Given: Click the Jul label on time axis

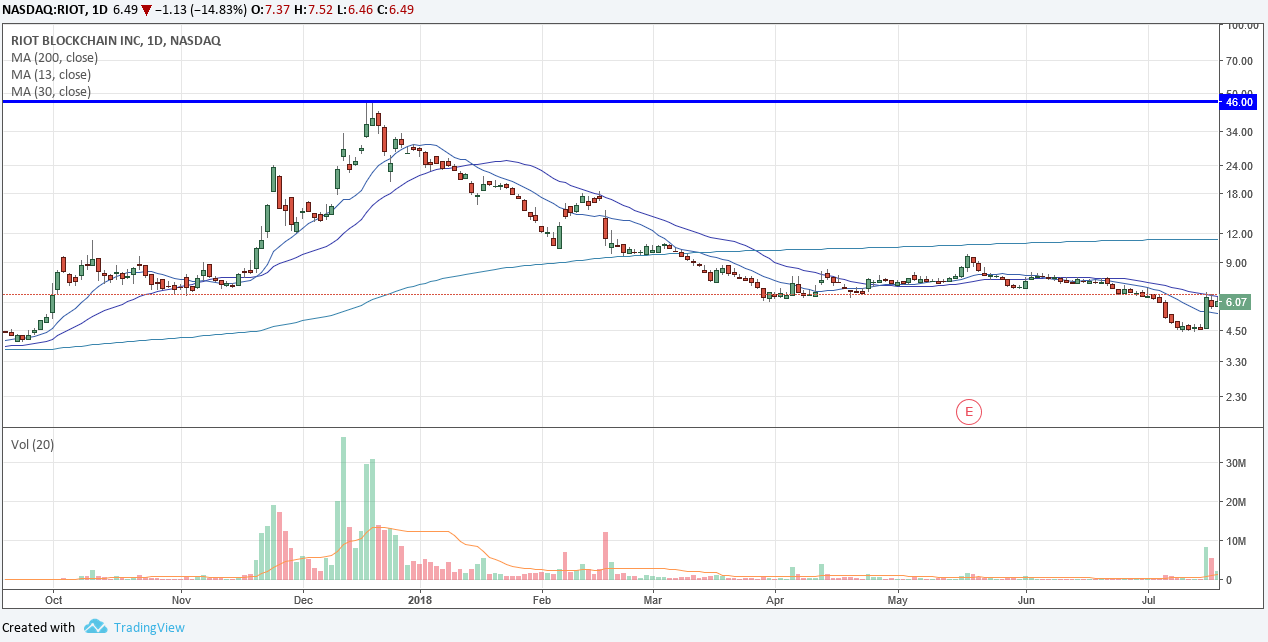Looking at the screenshot, I should pos(1149,601).
